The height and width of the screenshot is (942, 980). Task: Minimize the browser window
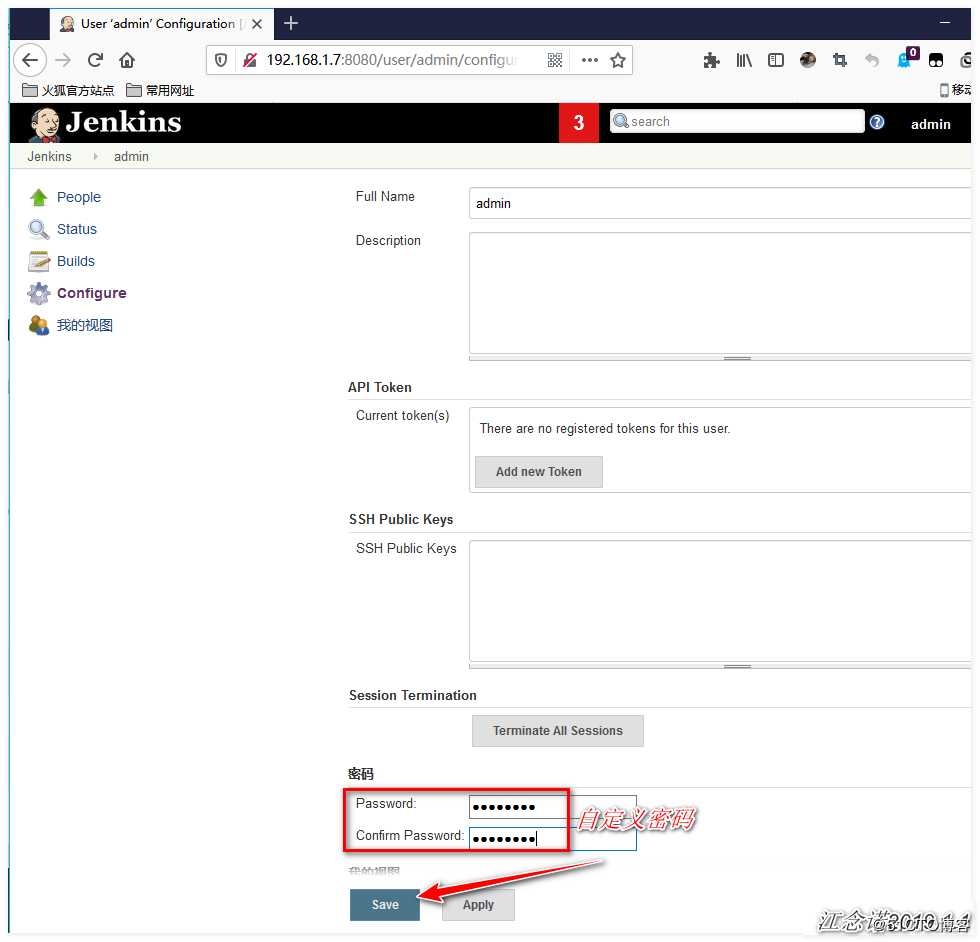tap(944, 23)
